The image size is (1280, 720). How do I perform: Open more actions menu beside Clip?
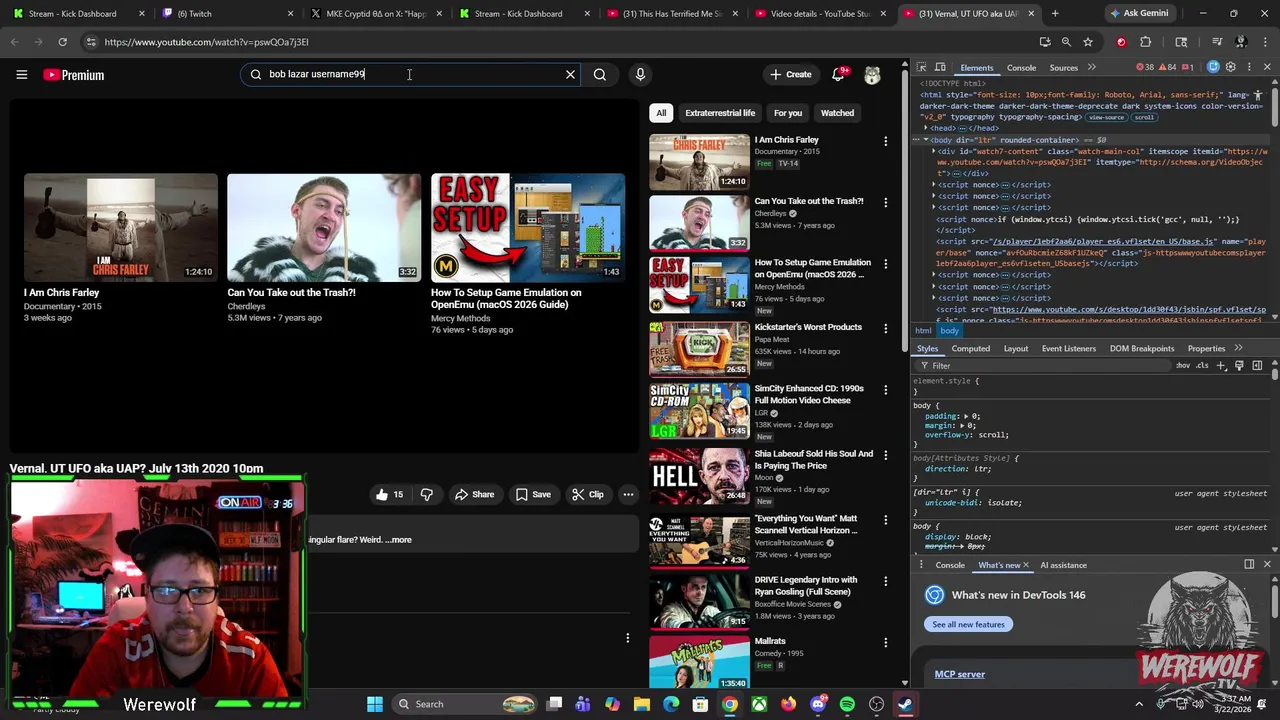[x=628, y=494]
